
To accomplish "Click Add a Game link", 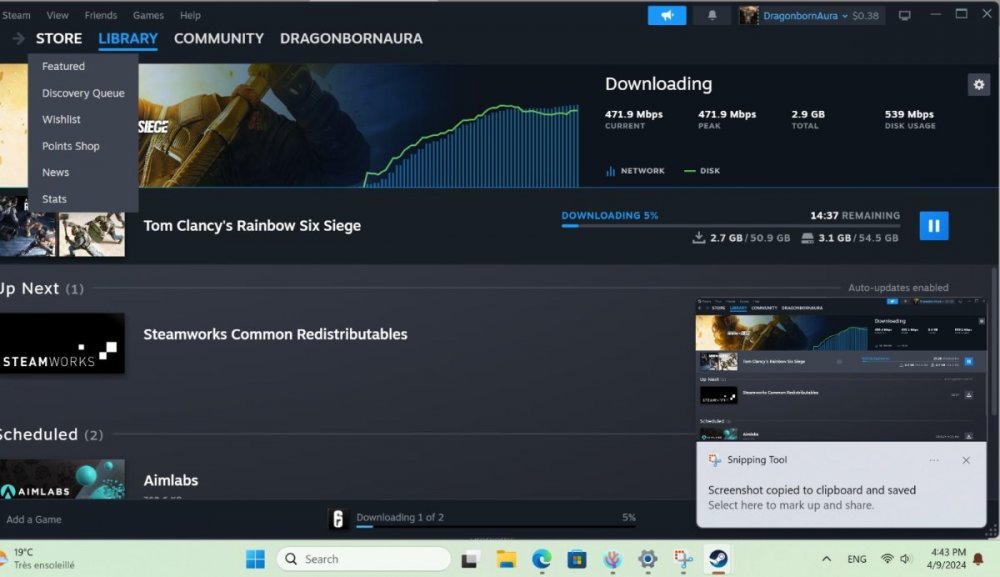I will (34, 519).
